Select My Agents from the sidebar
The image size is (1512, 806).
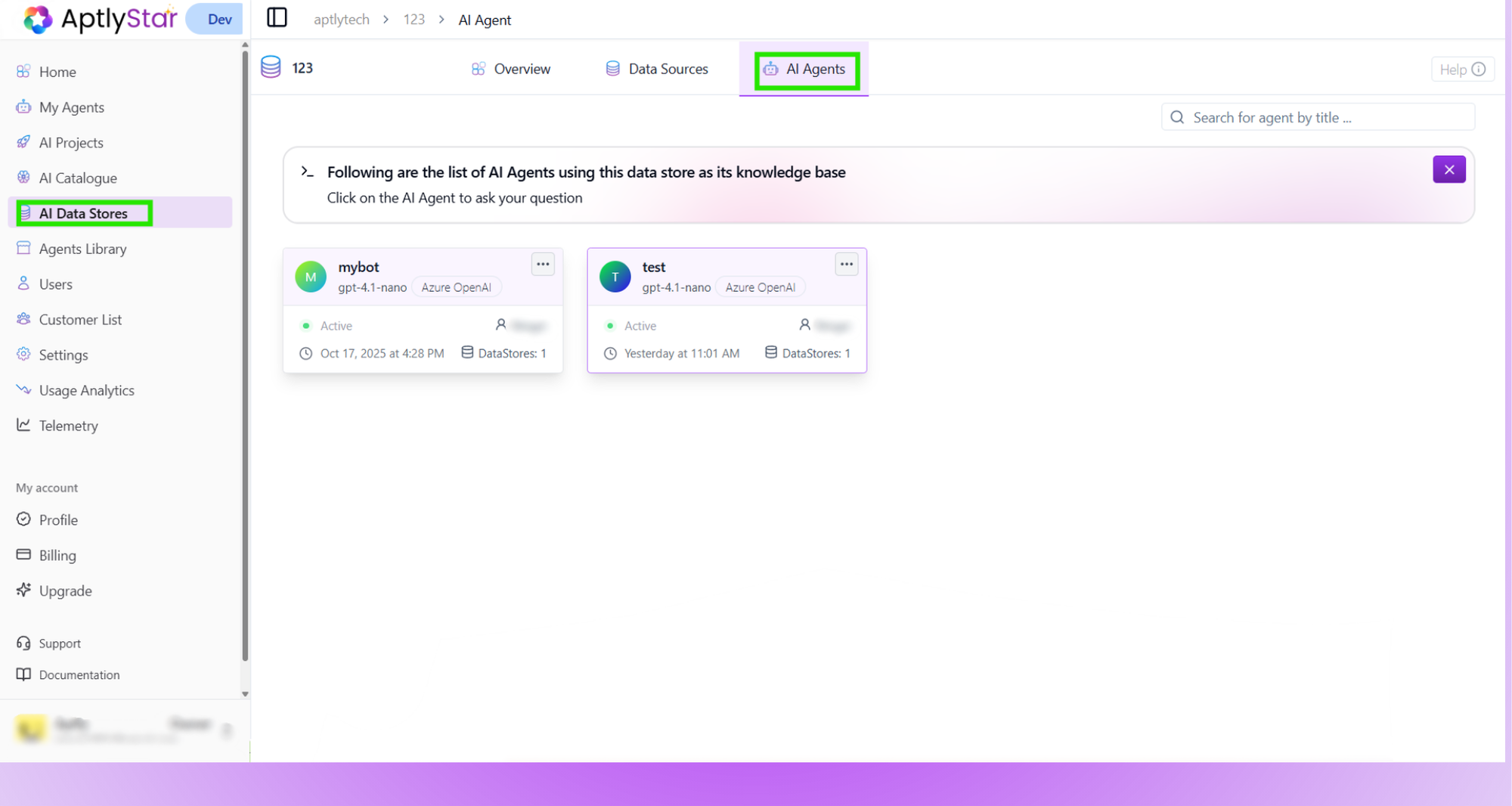coord(72,107)
